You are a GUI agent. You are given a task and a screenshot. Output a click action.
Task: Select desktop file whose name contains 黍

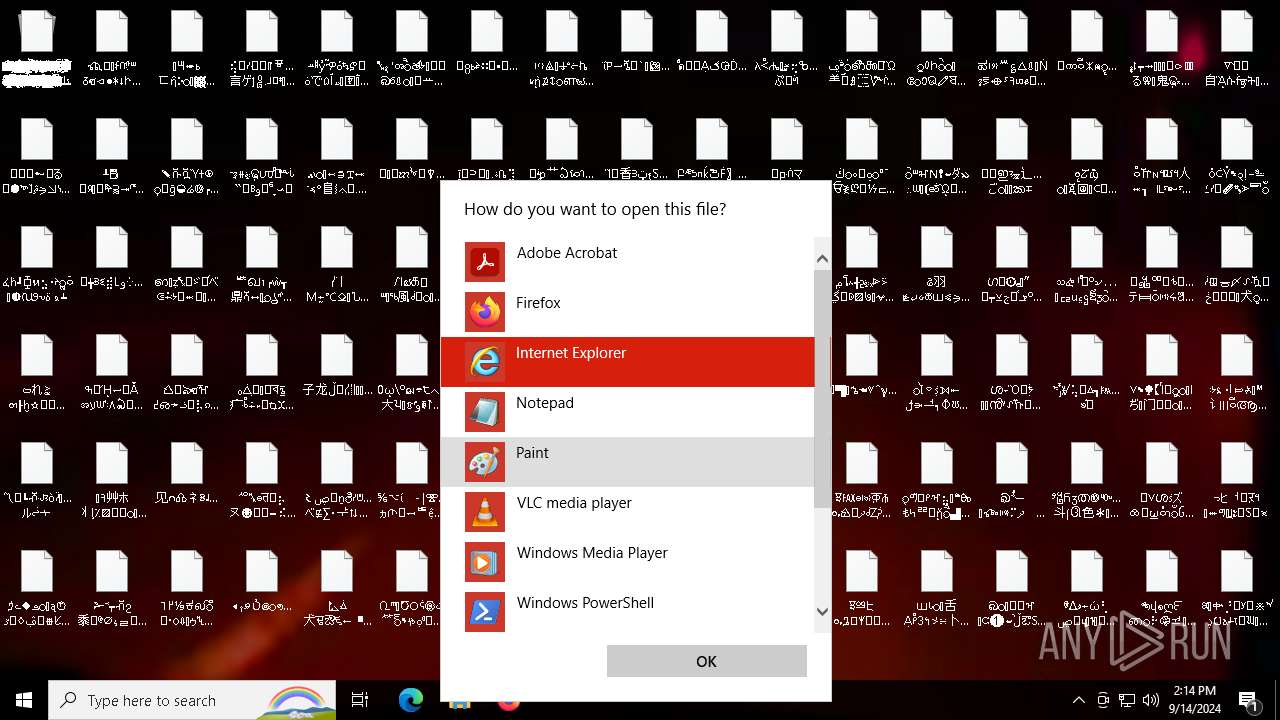(x=112, y=588)
